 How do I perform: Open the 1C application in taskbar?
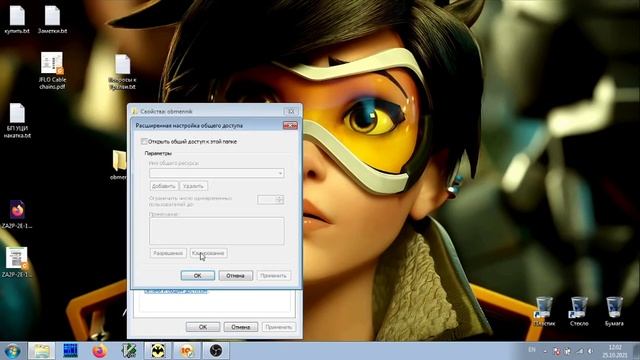pyautogui.click(x=187, y=351)
